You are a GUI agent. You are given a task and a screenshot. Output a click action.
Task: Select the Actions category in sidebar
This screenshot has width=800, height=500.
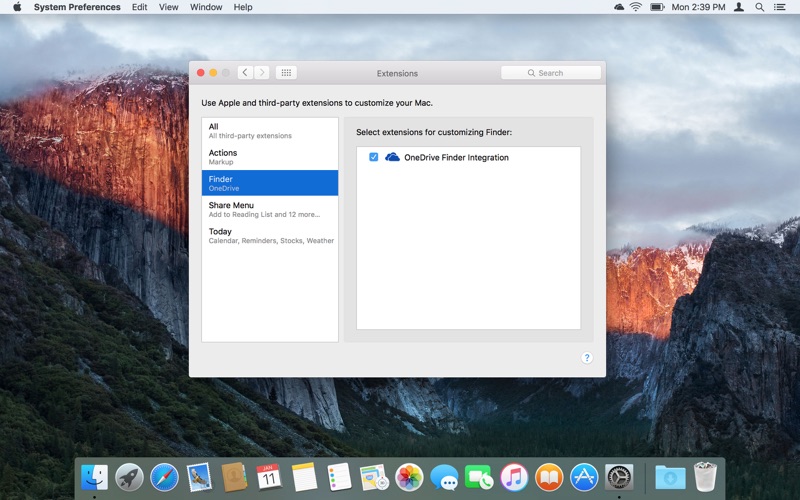(x=270, y=157)
